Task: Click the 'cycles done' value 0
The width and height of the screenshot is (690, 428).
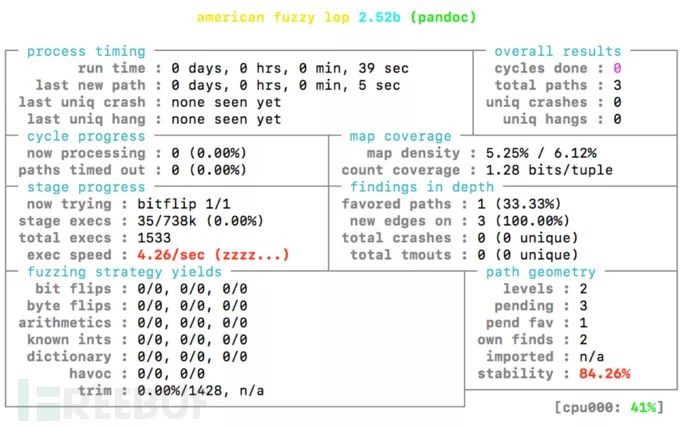Action: point(617,68)
